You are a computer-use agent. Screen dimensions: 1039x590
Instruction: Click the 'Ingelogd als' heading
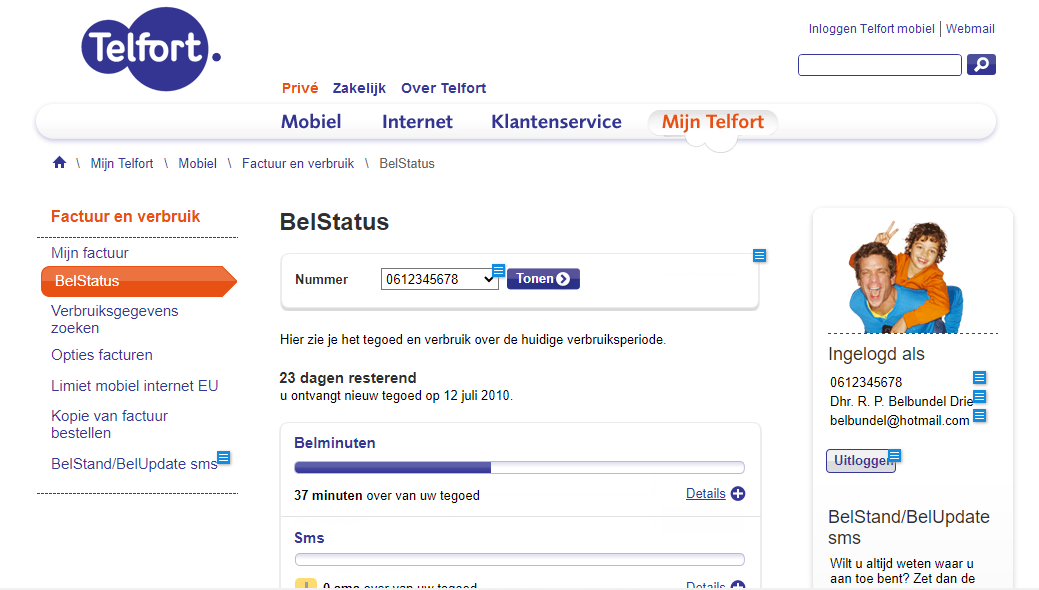click(x=876, y=354)
